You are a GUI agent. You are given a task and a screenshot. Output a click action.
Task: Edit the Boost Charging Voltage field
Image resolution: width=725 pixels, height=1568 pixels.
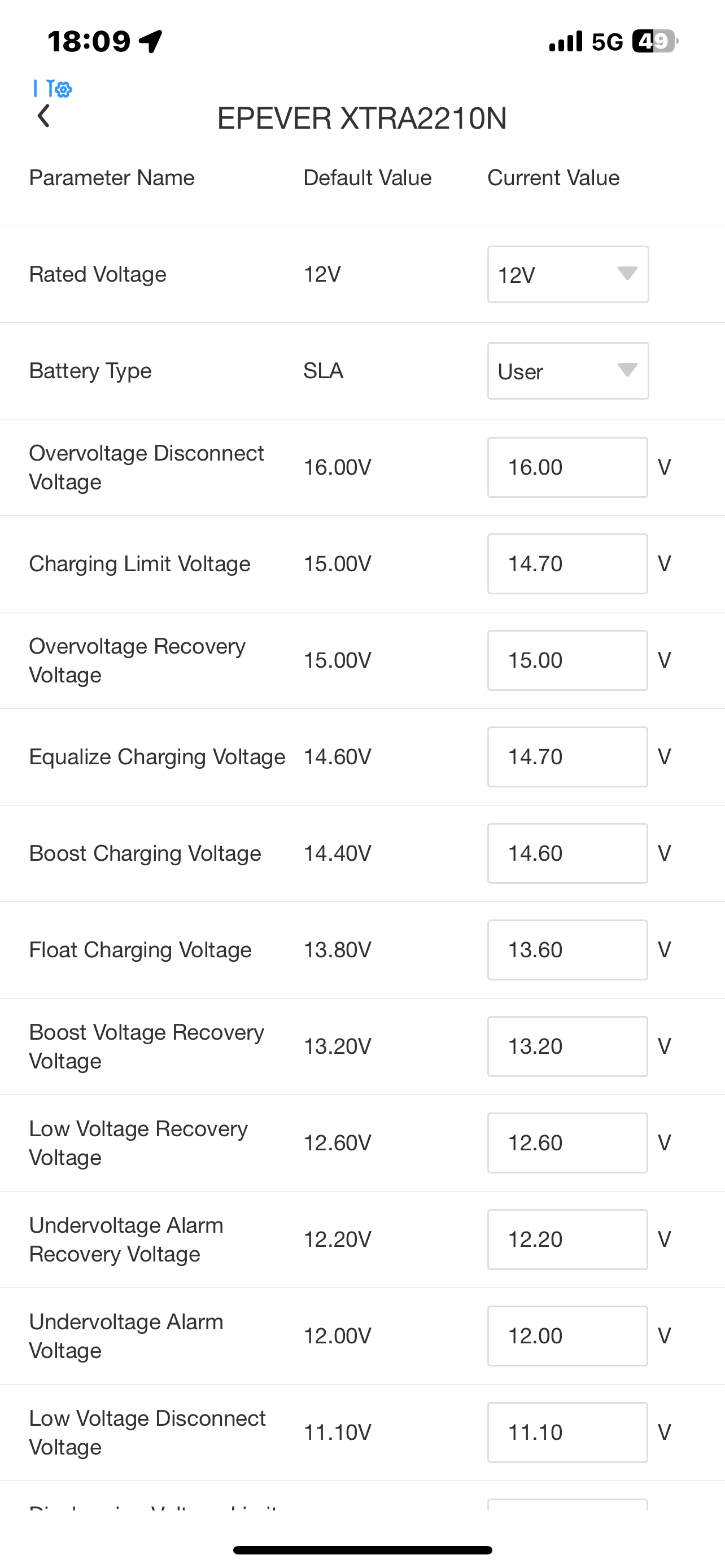pyautogui.click(x=567, y=853)
